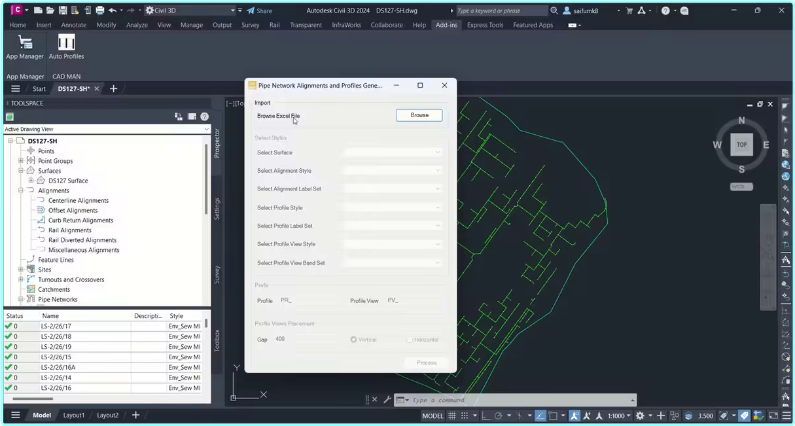The image size is (795, 426).
Task: Click the Open file folder icon
Action: (50, 10)
